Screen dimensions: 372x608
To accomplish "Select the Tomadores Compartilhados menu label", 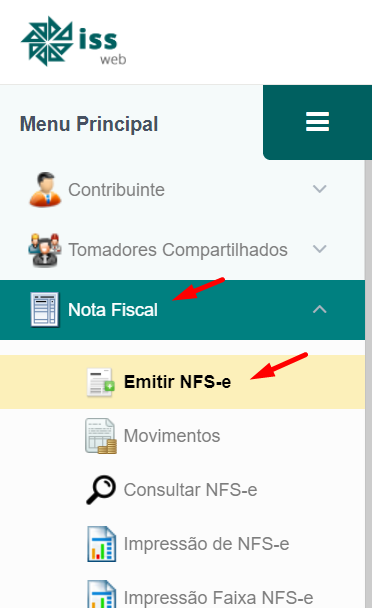I will 178,250.
